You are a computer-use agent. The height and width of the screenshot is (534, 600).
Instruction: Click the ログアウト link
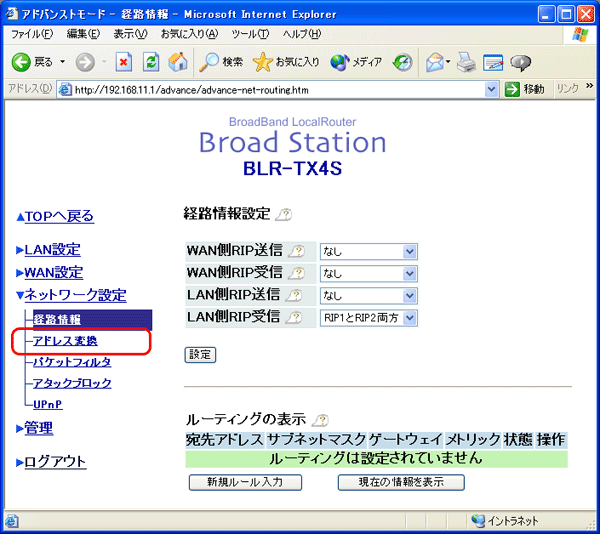click(x=55, y=461)
